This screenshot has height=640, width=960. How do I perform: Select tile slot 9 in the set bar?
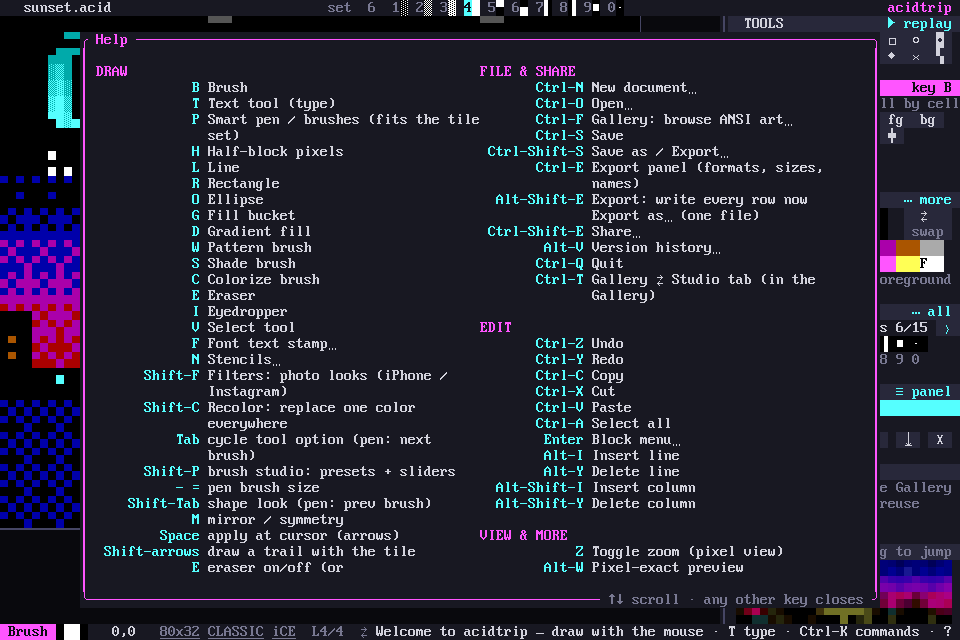591,8
